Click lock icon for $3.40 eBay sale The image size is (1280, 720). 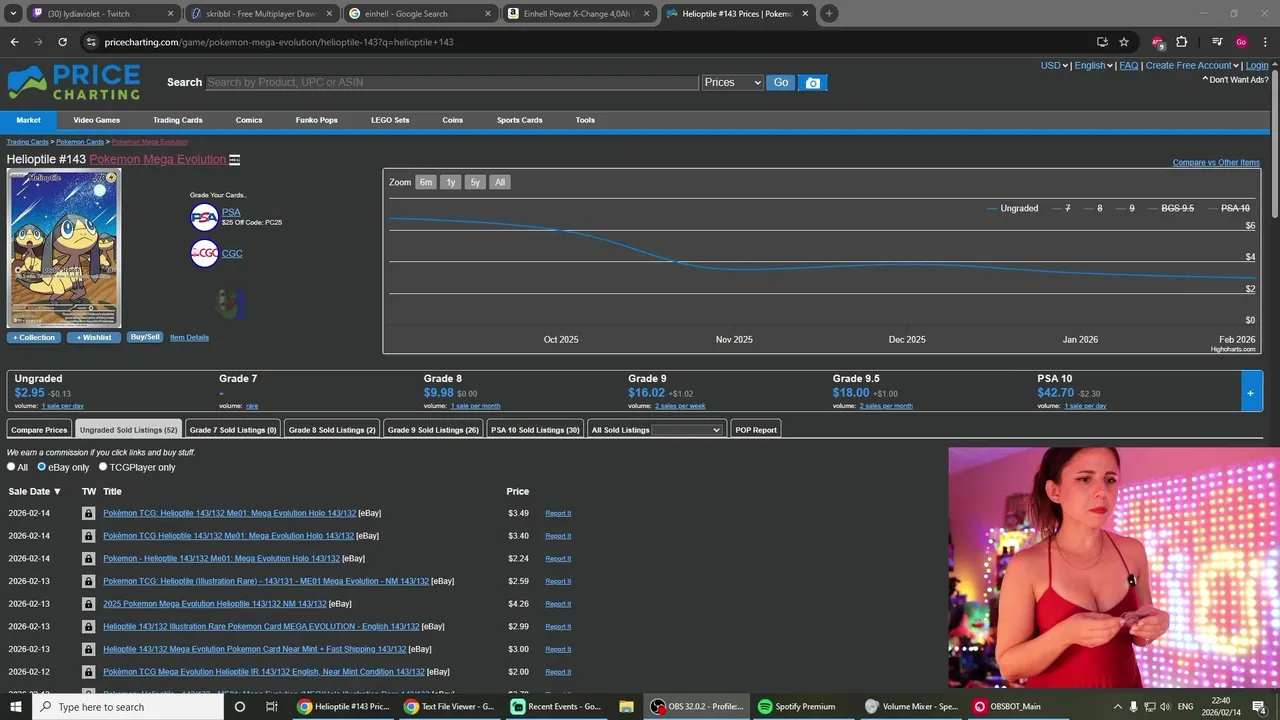point(88,536)
